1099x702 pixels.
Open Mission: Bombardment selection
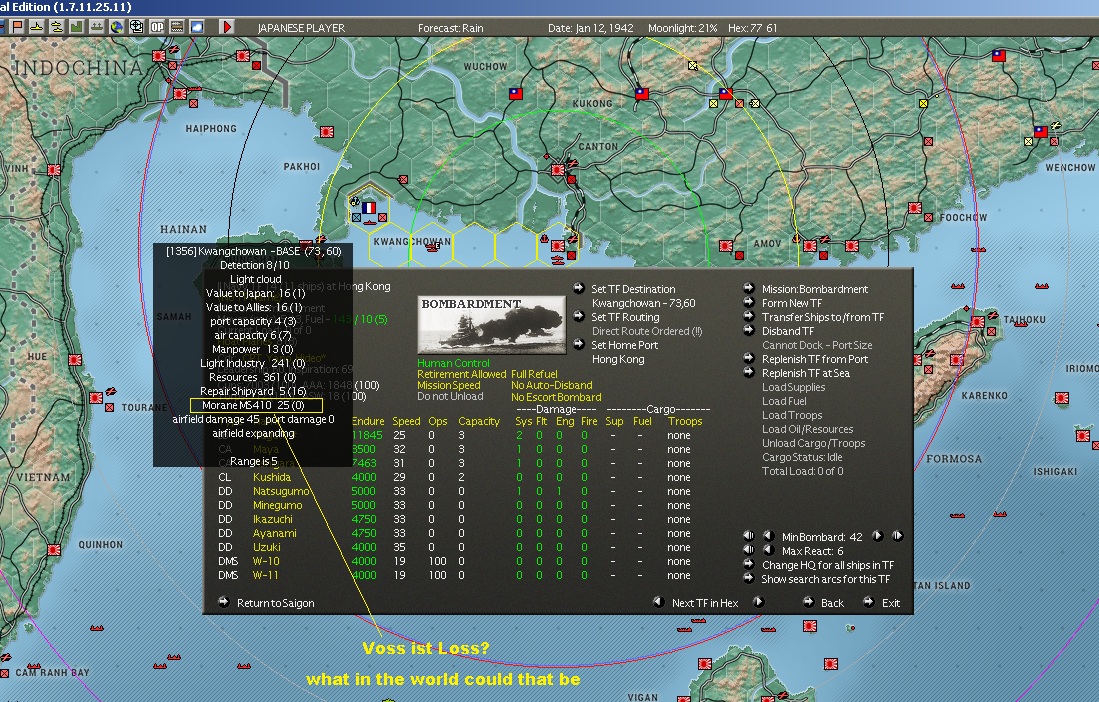(x=813, y=289)
